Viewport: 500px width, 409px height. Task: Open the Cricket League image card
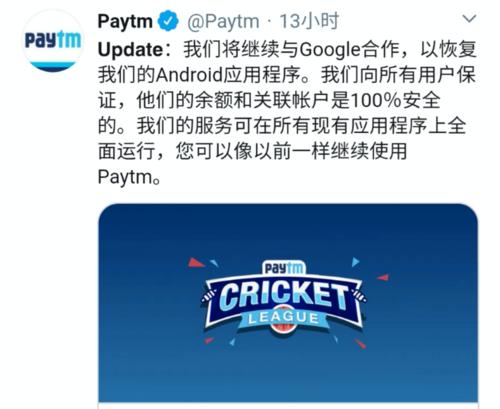point(288,304)
